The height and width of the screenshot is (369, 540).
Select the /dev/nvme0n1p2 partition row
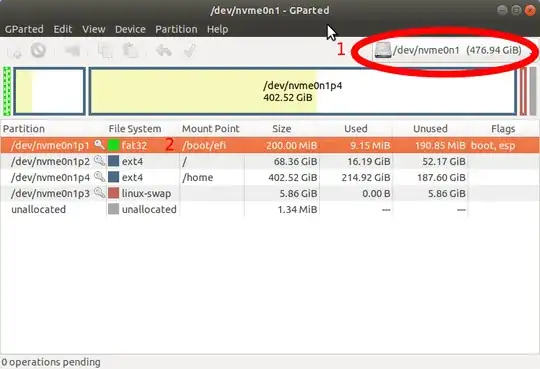pos(270,161)
